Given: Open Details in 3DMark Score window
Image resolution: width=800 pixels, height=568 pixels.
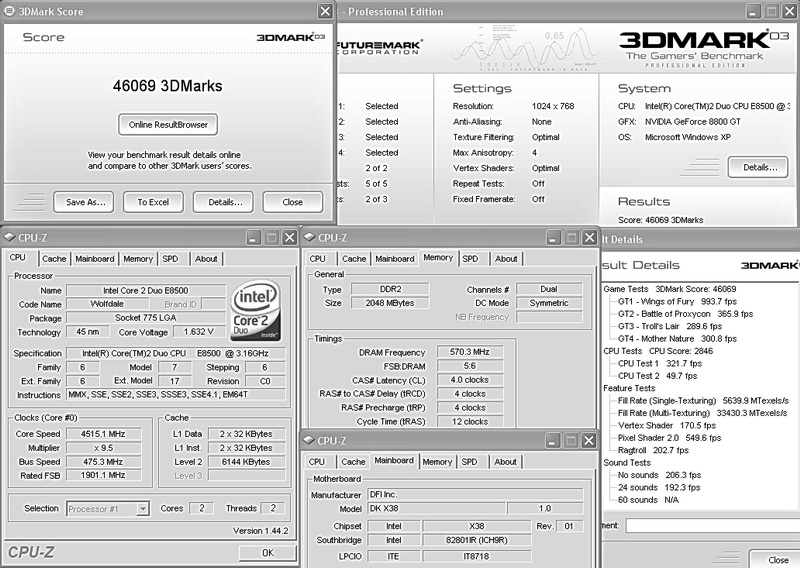Looking at the screenshot, I should tap(223, 202).
